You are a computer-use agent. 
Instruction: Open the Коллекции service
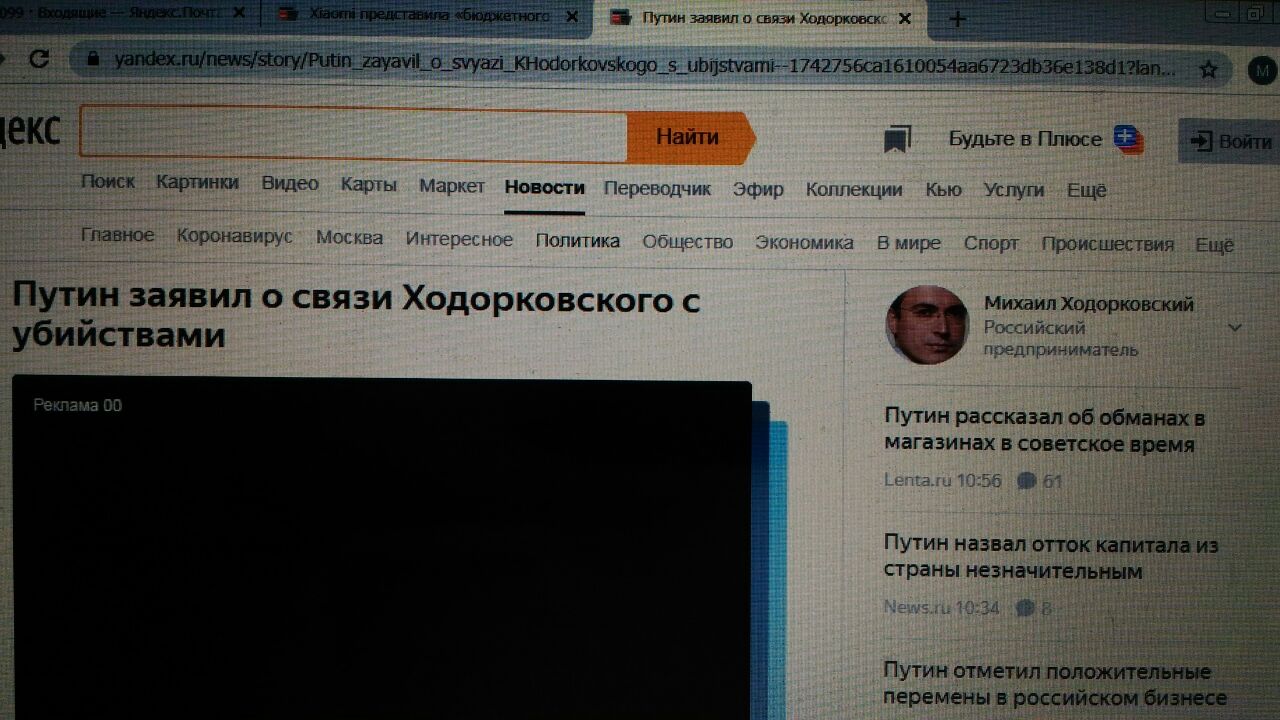[x=854, y=189]
